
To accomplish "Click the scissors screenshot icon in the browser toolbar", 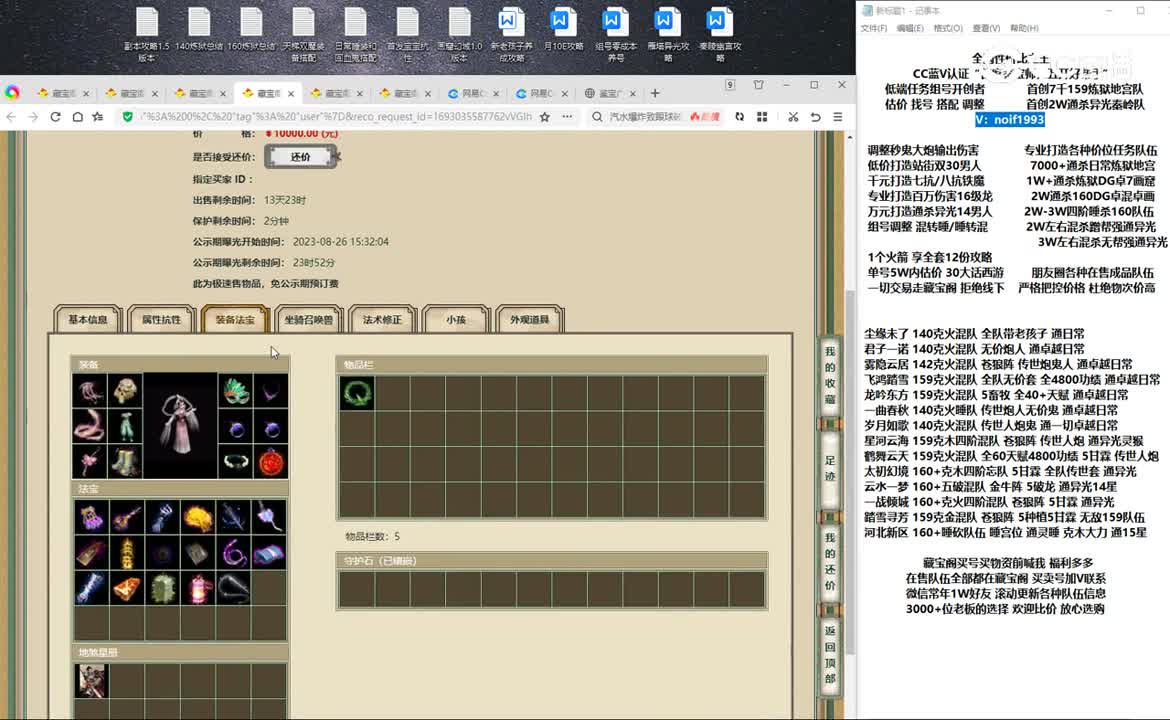I will coord(792,117).
